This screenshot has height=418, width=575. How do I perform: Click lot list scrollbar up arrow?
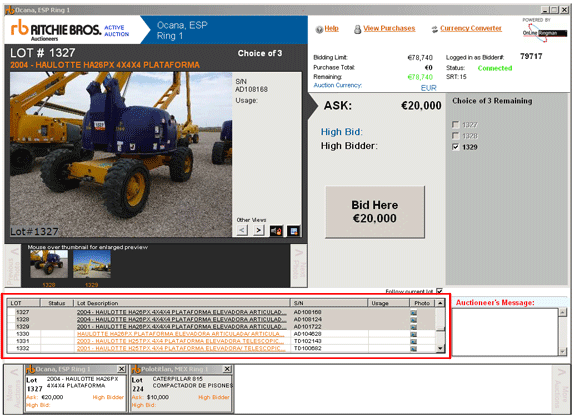tap(440, 303)
